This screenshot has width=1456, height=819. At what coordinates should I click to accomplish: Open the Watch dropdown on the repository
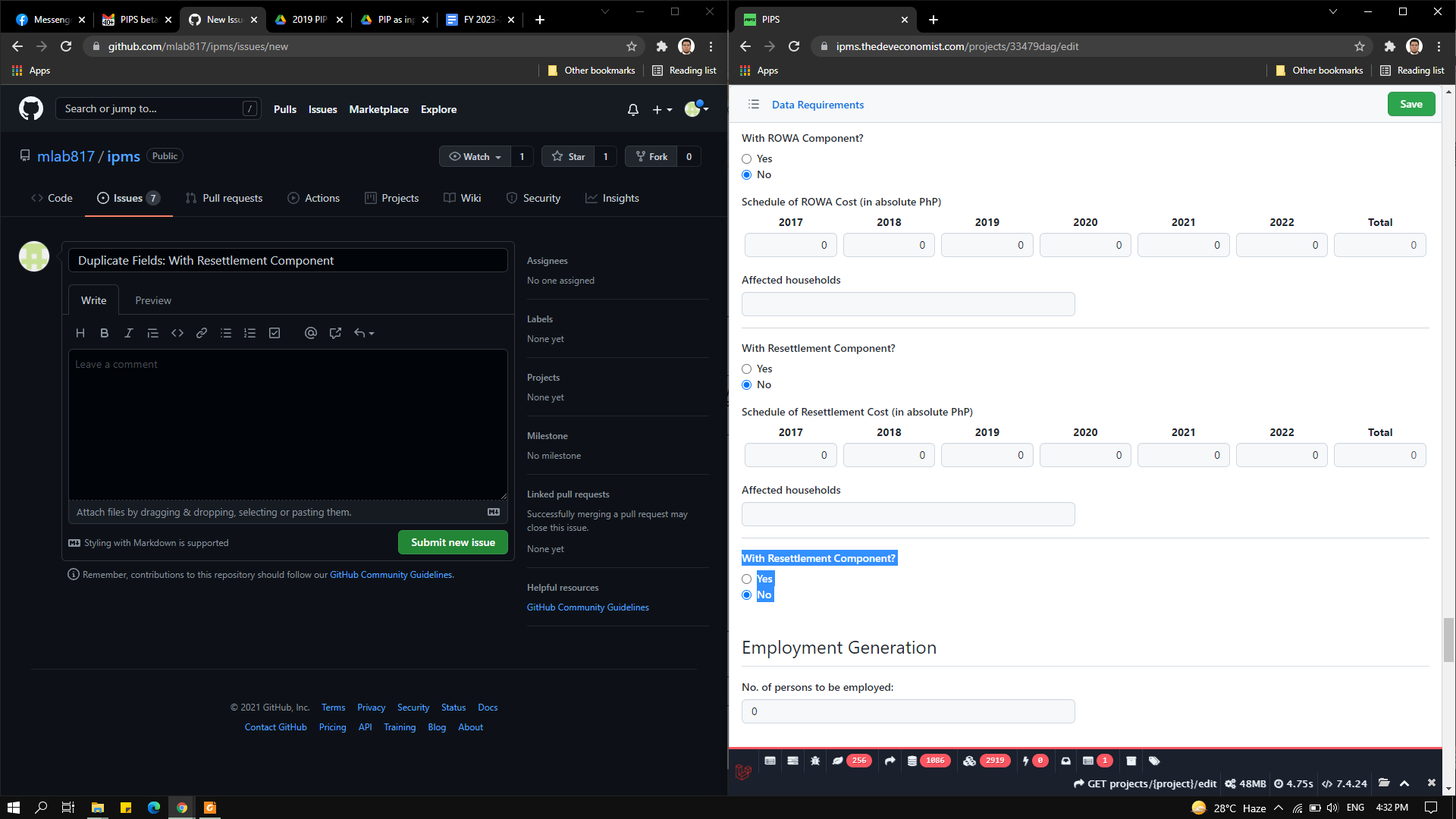(x=475, y=156)
